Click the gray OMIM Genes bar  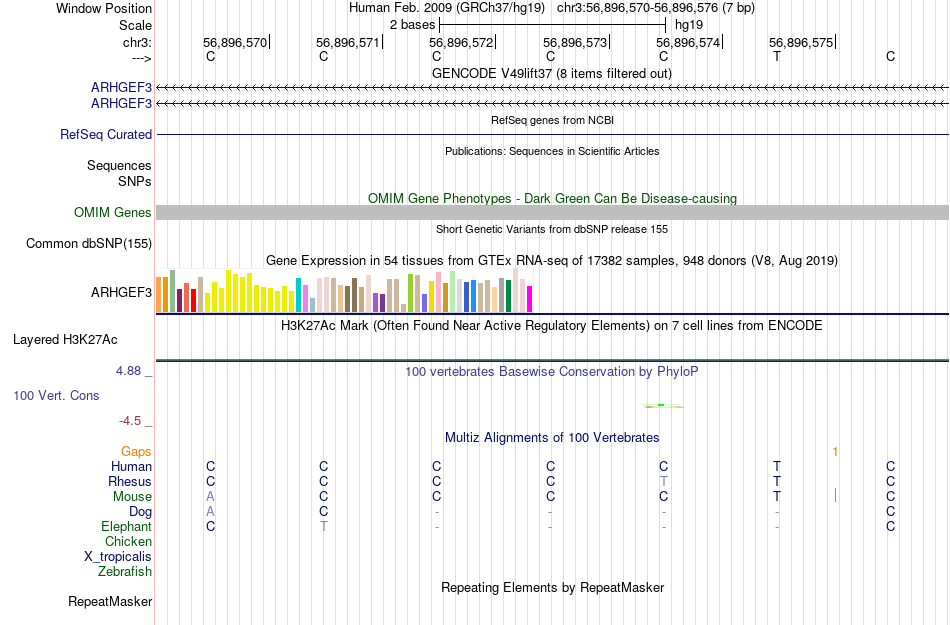point(553,213)
